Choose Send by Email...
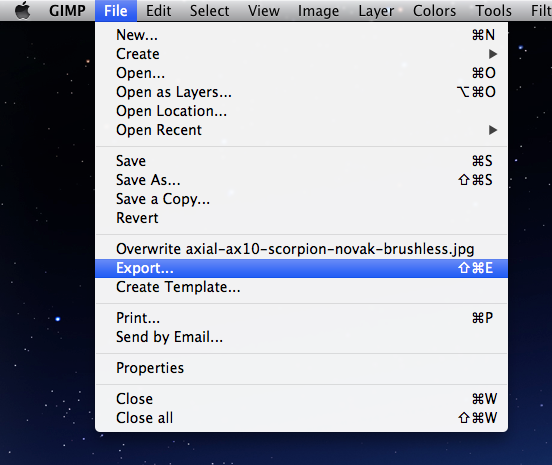Viewport: 552px width, 465px height. pos(301,337)
